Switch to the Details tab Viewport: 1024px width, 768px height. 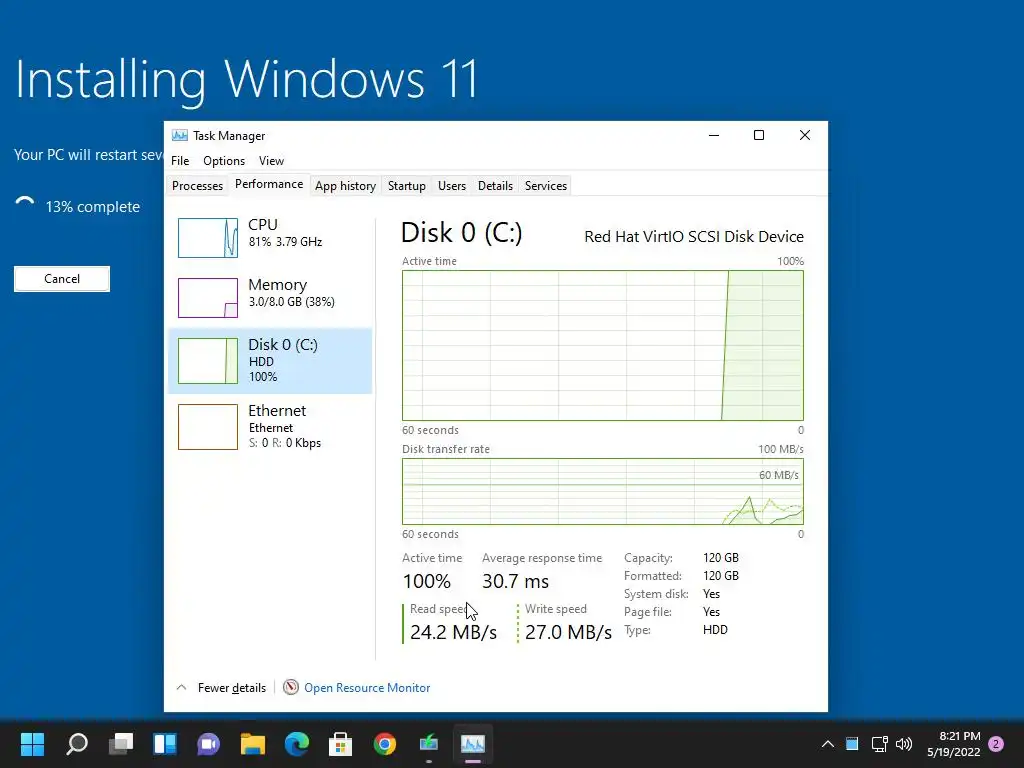tap(495, 185)
